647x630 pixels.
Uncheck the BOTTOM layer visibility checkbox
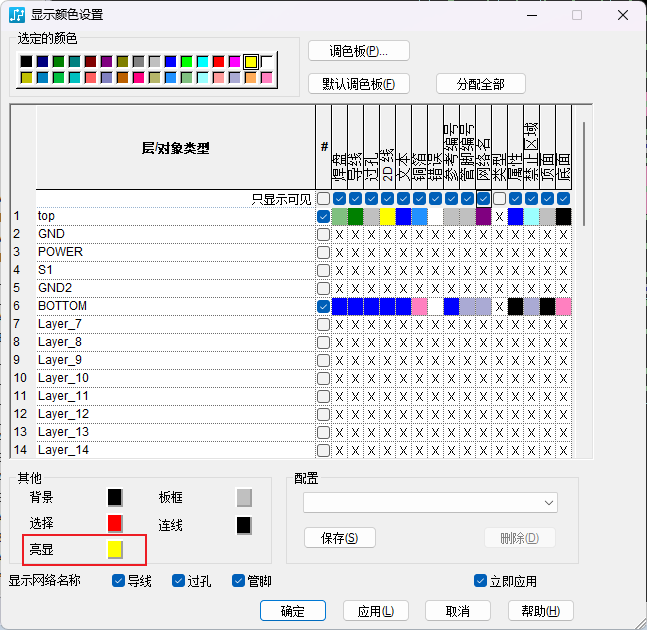pos(323,306)
